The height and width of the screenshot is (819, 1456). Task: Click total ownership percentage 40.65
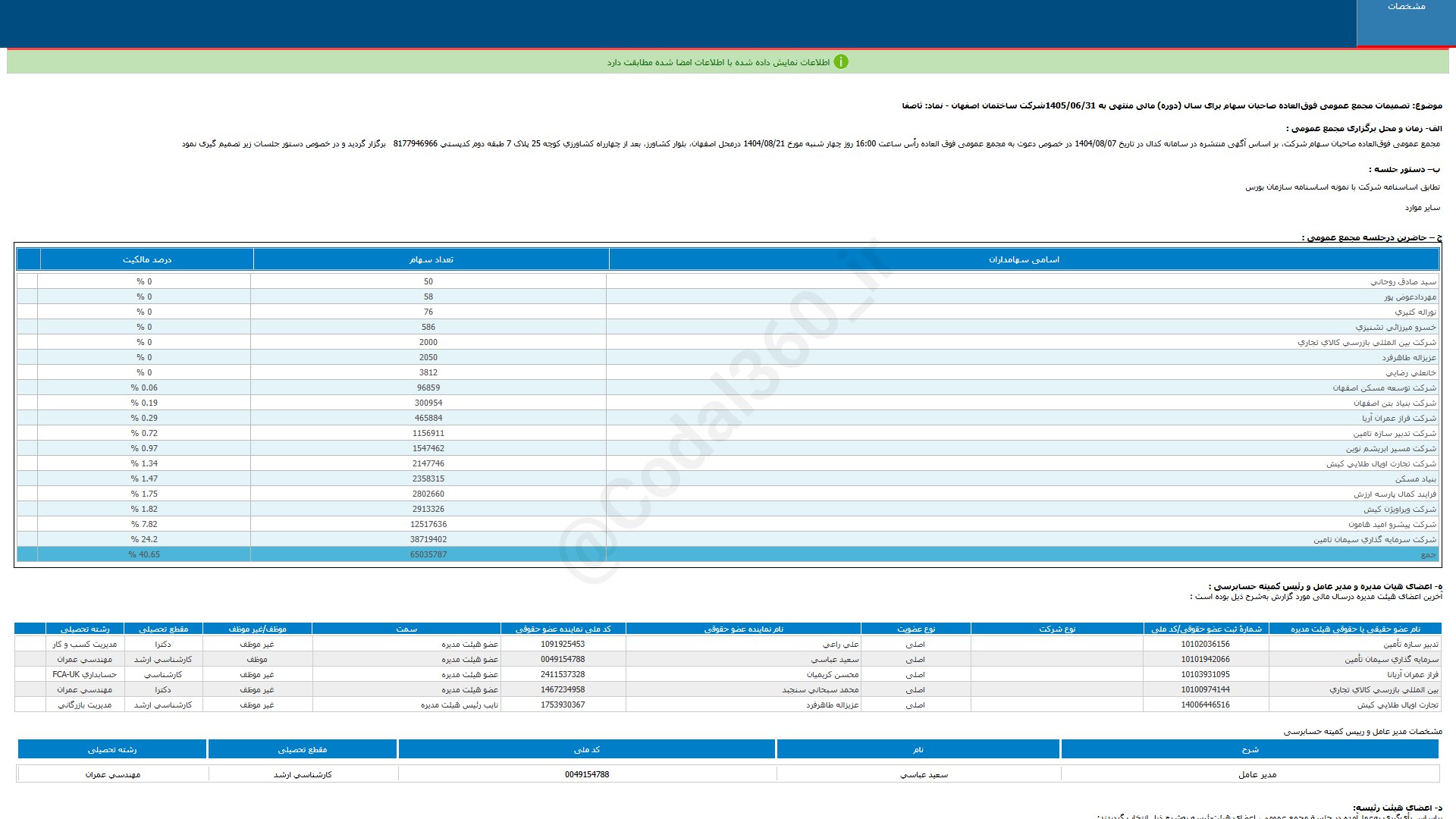[144, 554]
